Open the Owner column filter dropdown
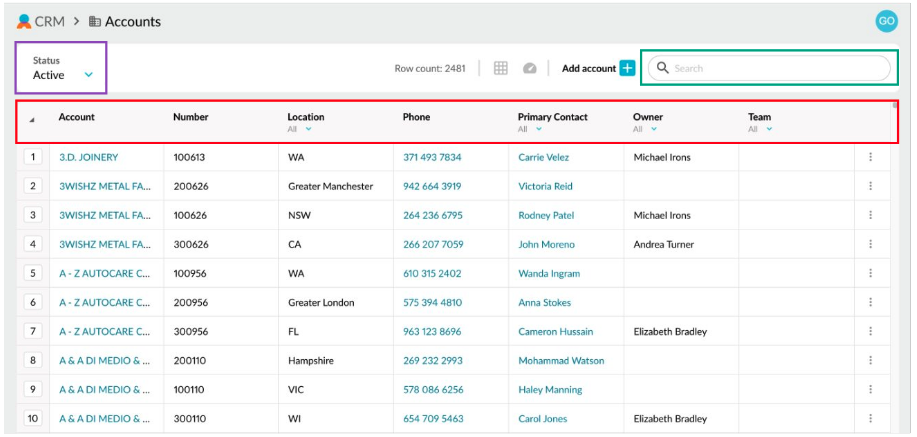 653,129
